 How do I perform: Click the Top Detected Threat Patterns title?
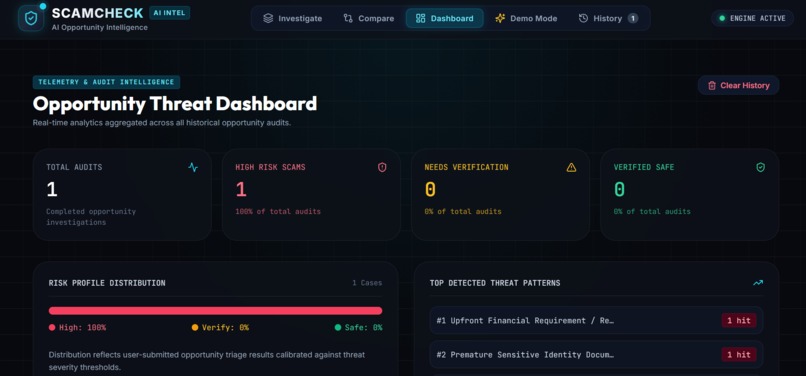pyautogui.click(x=495, y=283)
